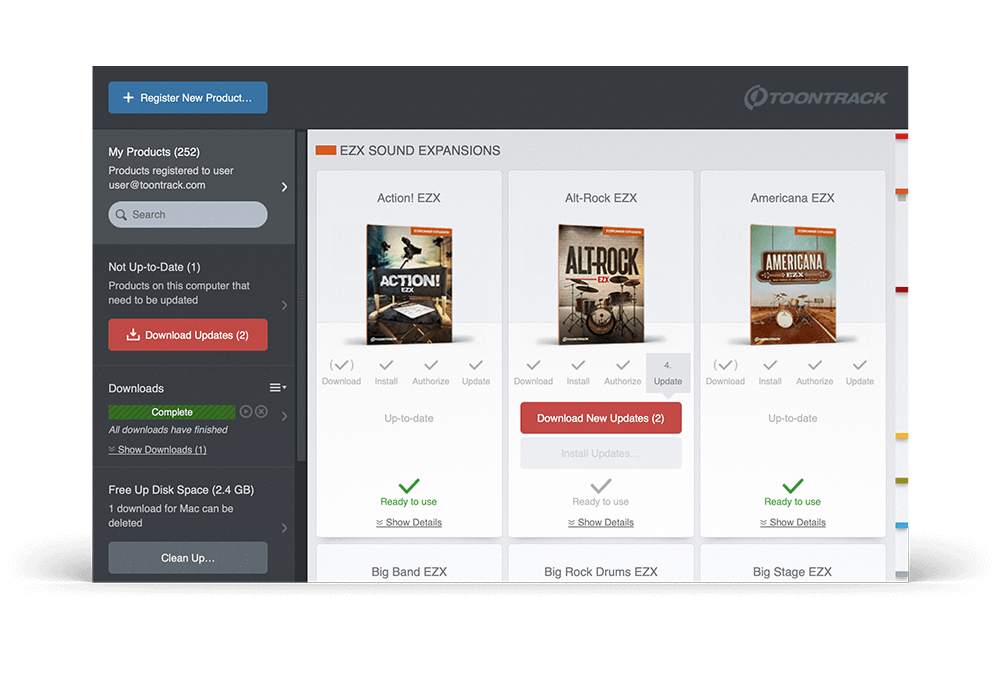Image resolution: width=1000 pixels, height=681 pixels.
Task: Click the resume download play icon
Action: point(245,412)
